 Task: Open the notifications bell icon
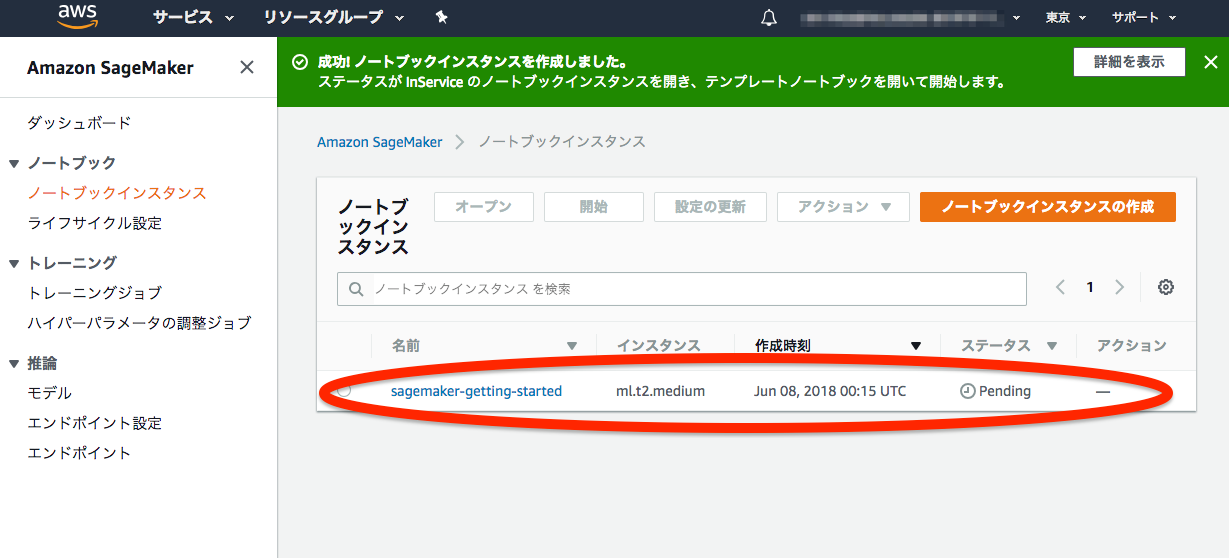coord(769,17)
